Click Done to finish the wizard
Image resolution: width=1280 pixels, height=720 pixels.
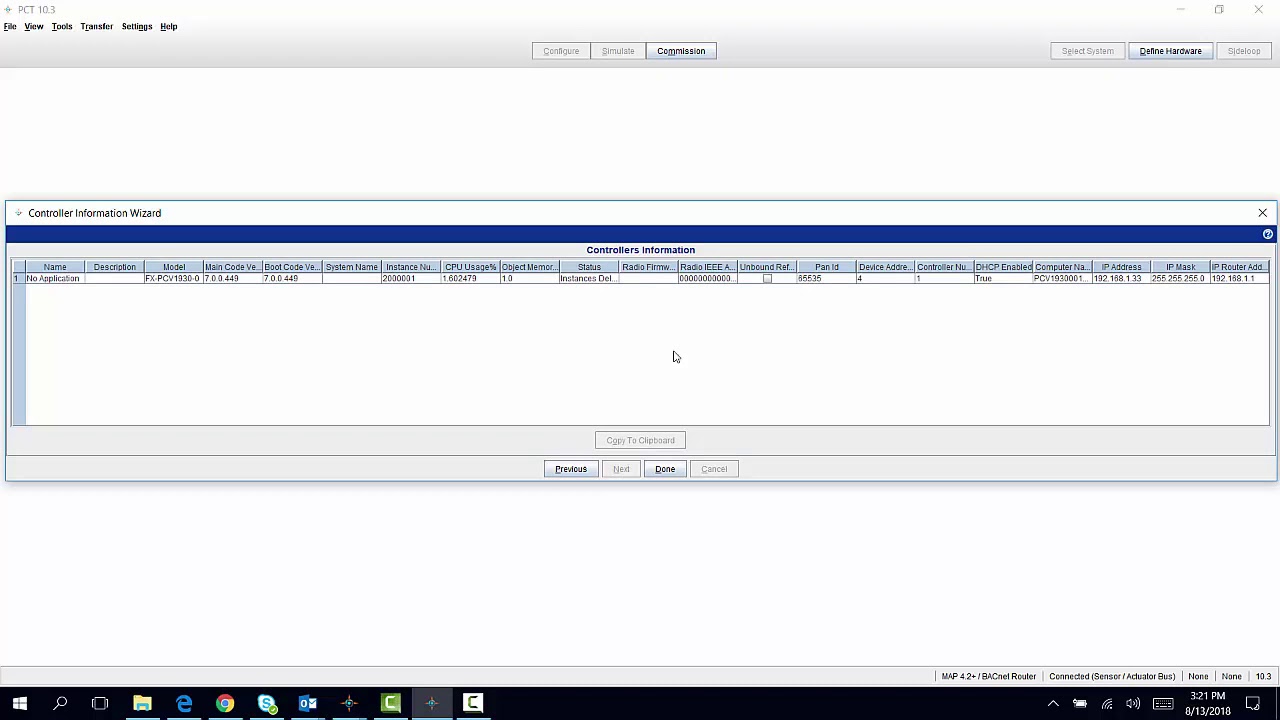665,469
